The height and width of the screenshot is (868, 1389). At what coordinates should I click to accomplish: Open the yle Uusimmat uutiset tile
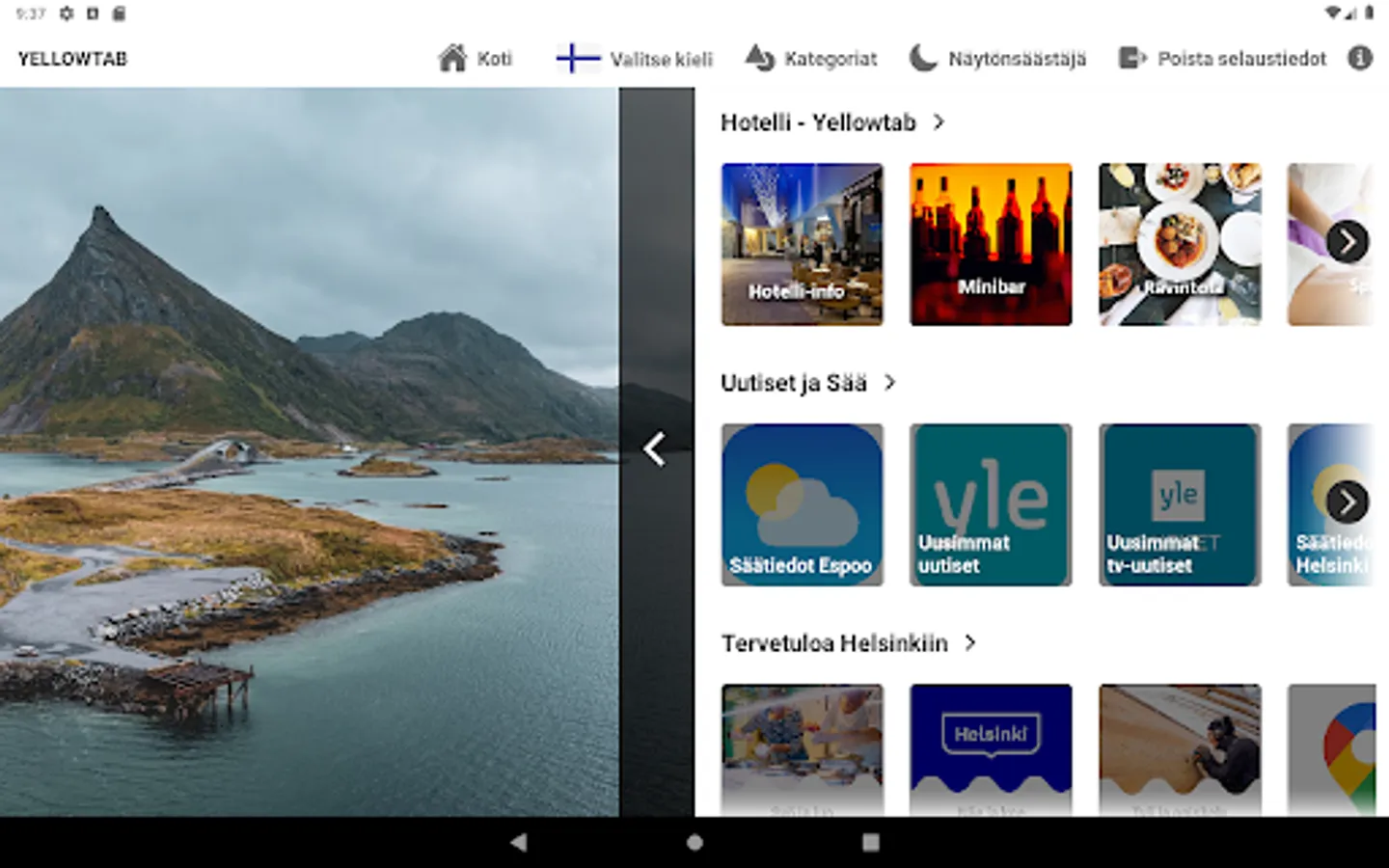991,504
